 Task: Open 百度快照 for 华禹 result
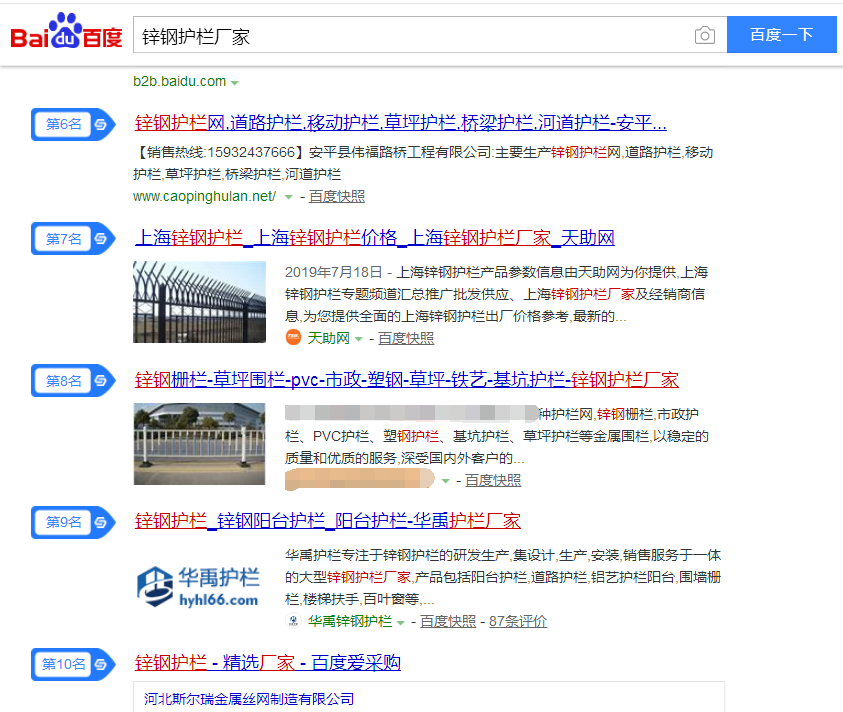pyautogui.click(x=448, y=621)
